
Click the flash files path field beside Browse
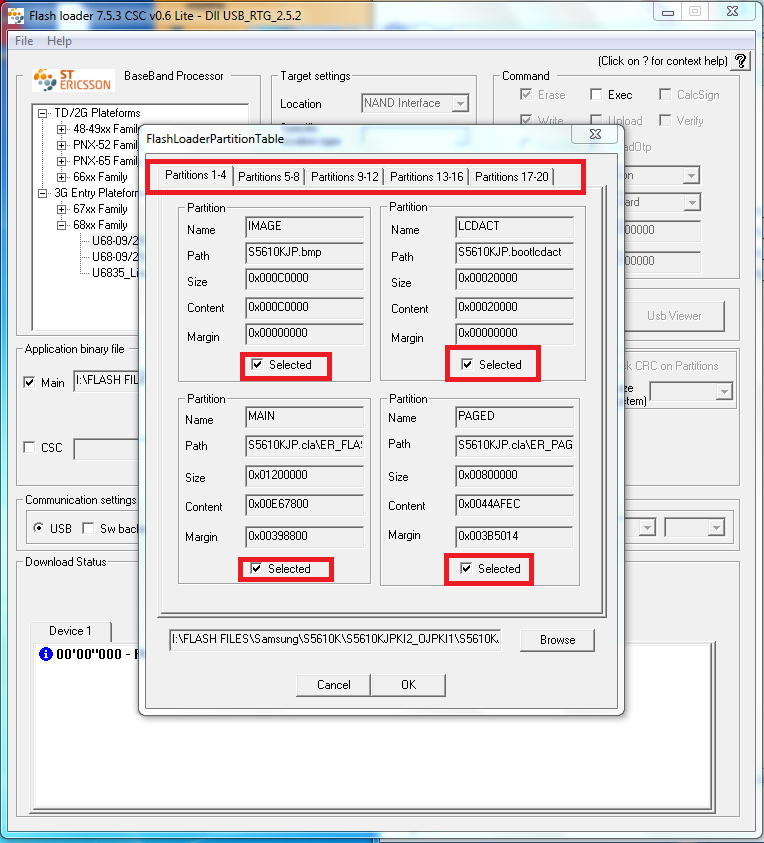[335, 640]
